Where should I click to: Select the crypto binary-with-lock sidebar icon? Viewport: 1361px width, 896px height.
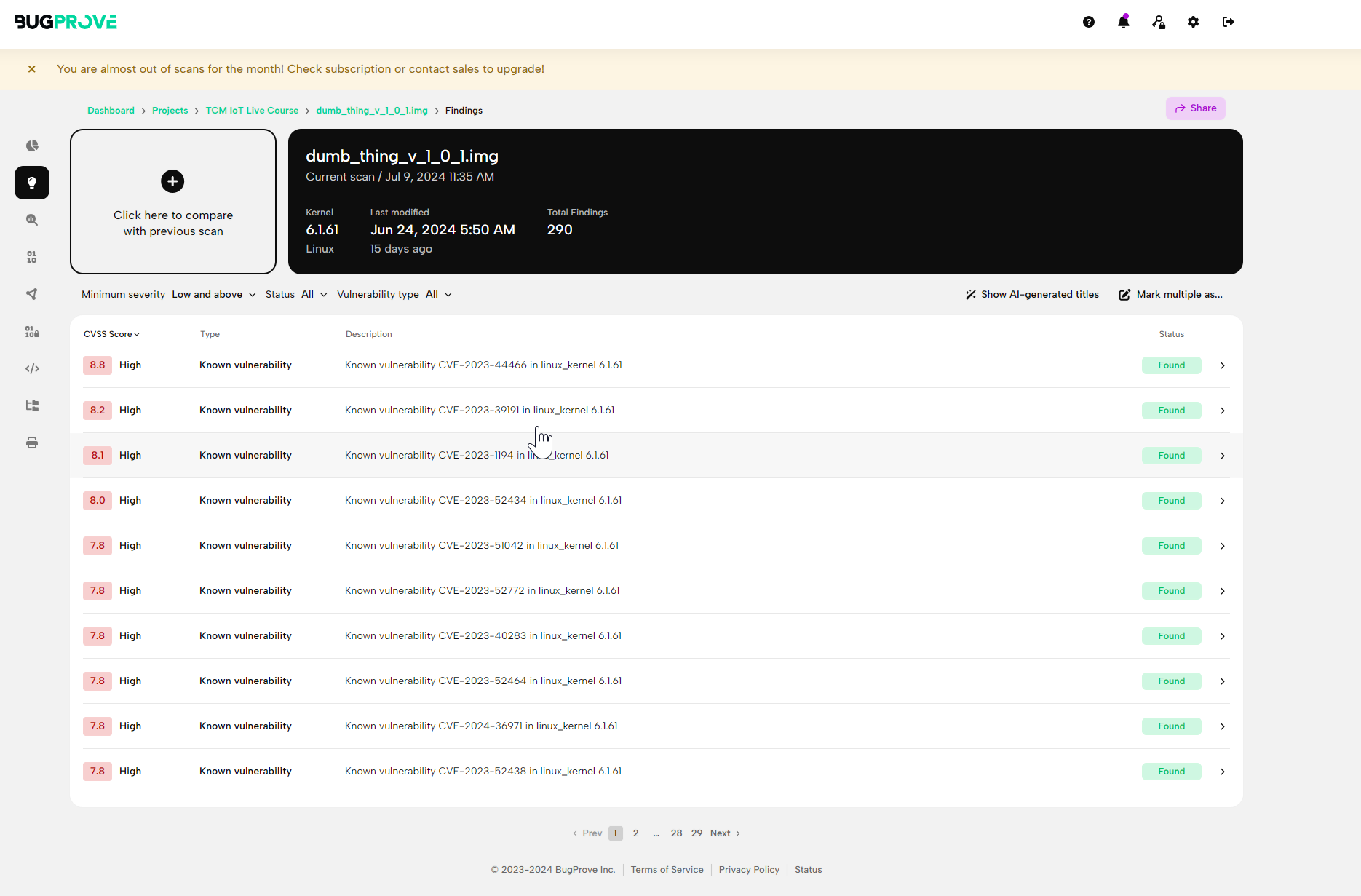[x=32, y=331]
